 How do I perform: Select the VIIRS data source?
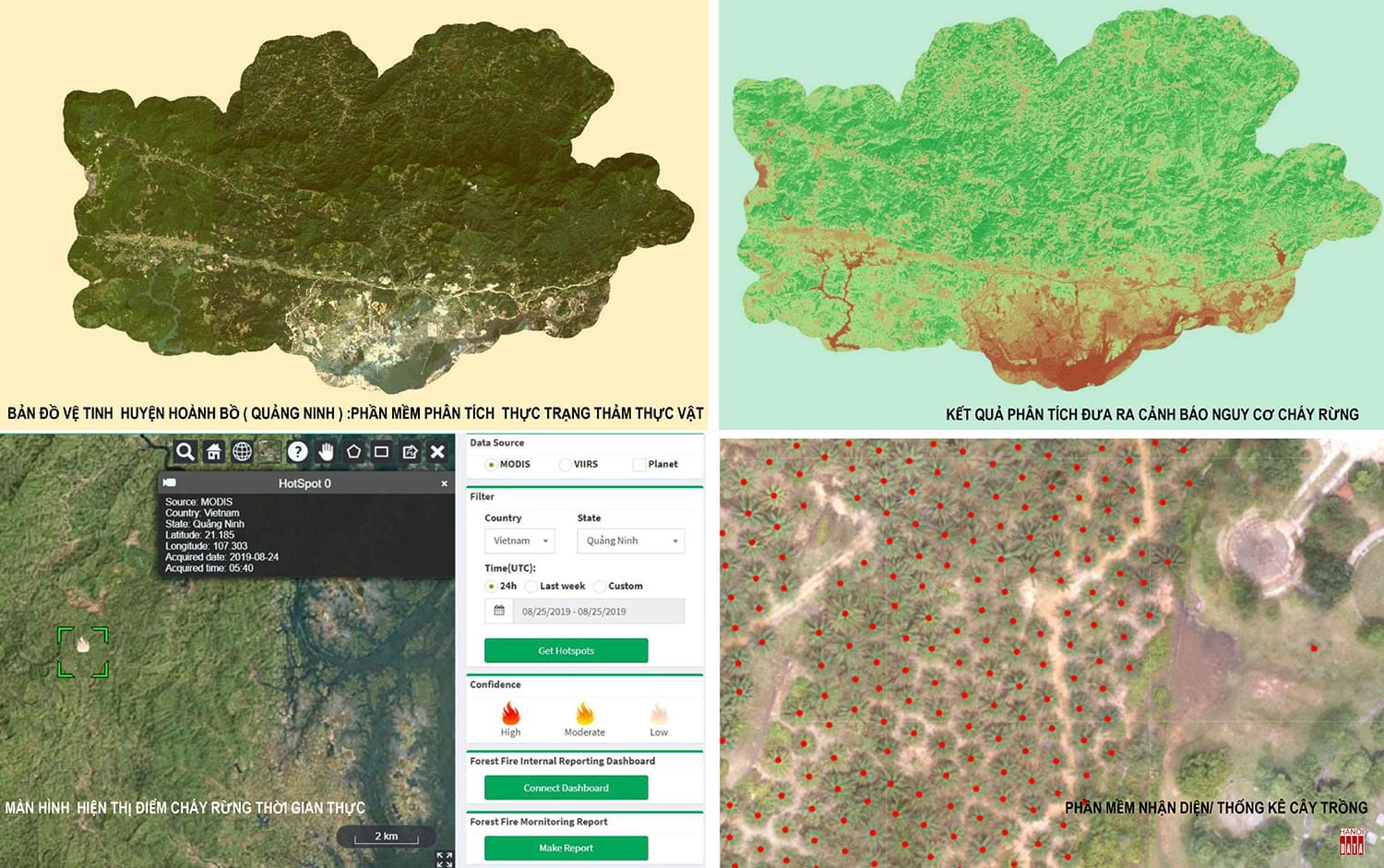pos(566,465)
